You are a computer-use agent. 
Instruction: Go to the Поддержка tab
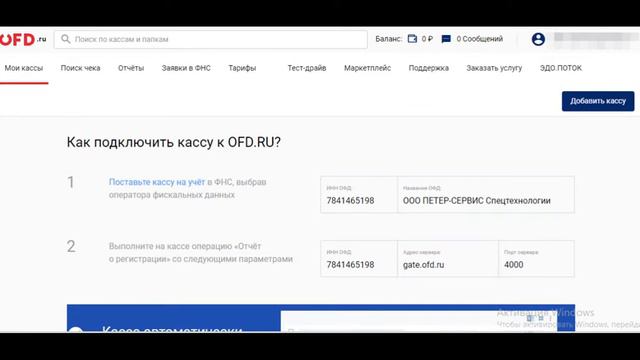[429, 68]
